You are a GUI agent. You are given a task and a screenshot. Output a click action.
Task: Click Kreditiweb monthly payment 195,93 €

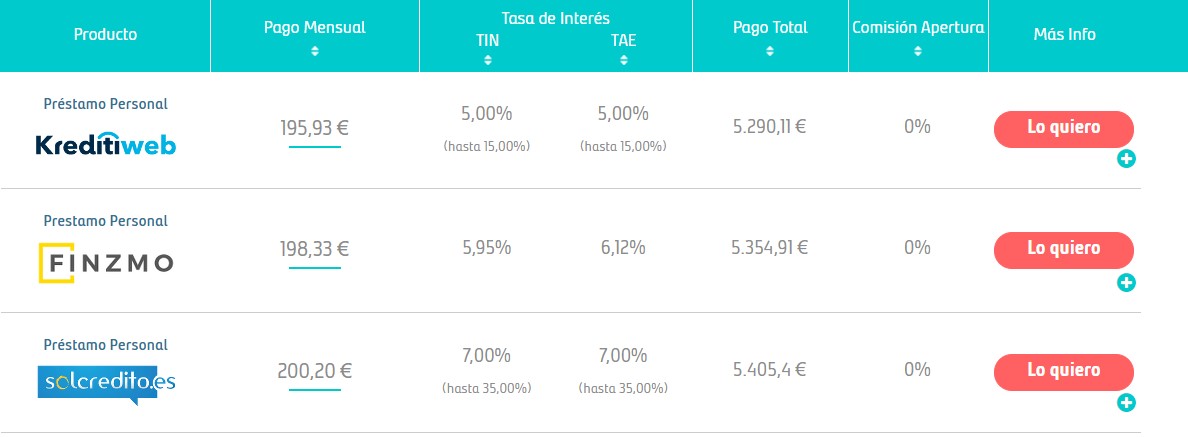click(x=314, y=127)
